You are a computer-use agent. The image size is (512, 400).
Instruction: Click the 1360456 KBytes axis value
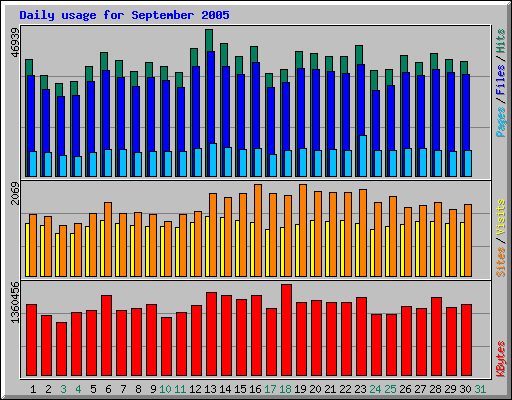coord(15,303)
